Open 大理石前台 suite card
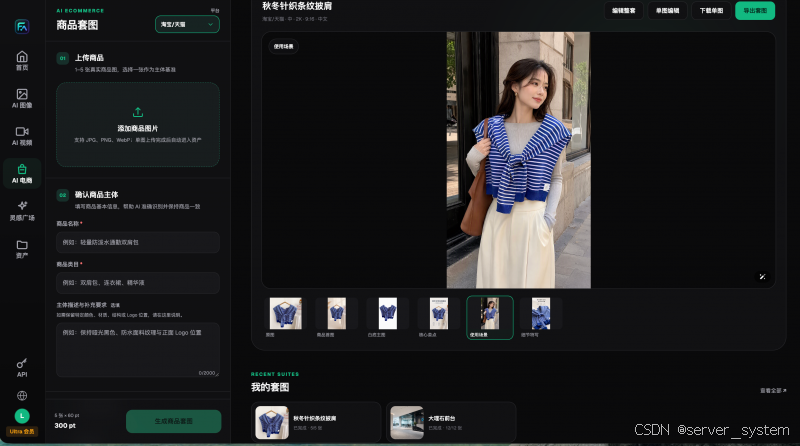Image resolution: width=800 pixels, height=446 pixels. (x=451, y=423)
